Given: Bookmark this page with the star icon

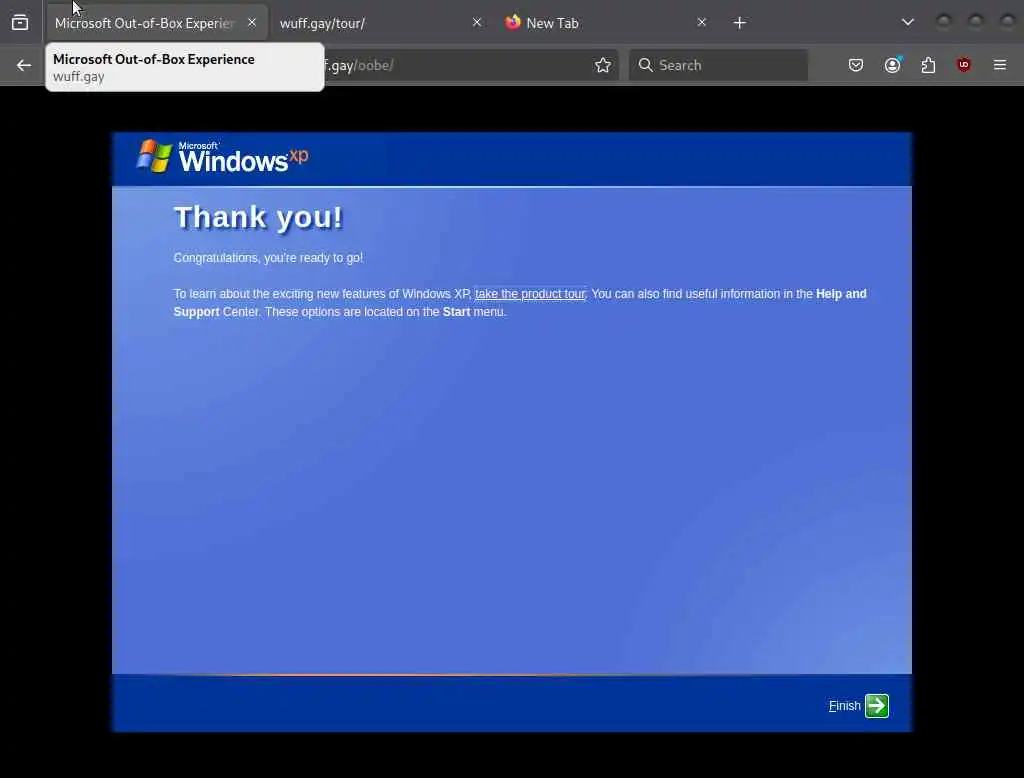Looking at the screenshot, I should [x=603, y=65].
